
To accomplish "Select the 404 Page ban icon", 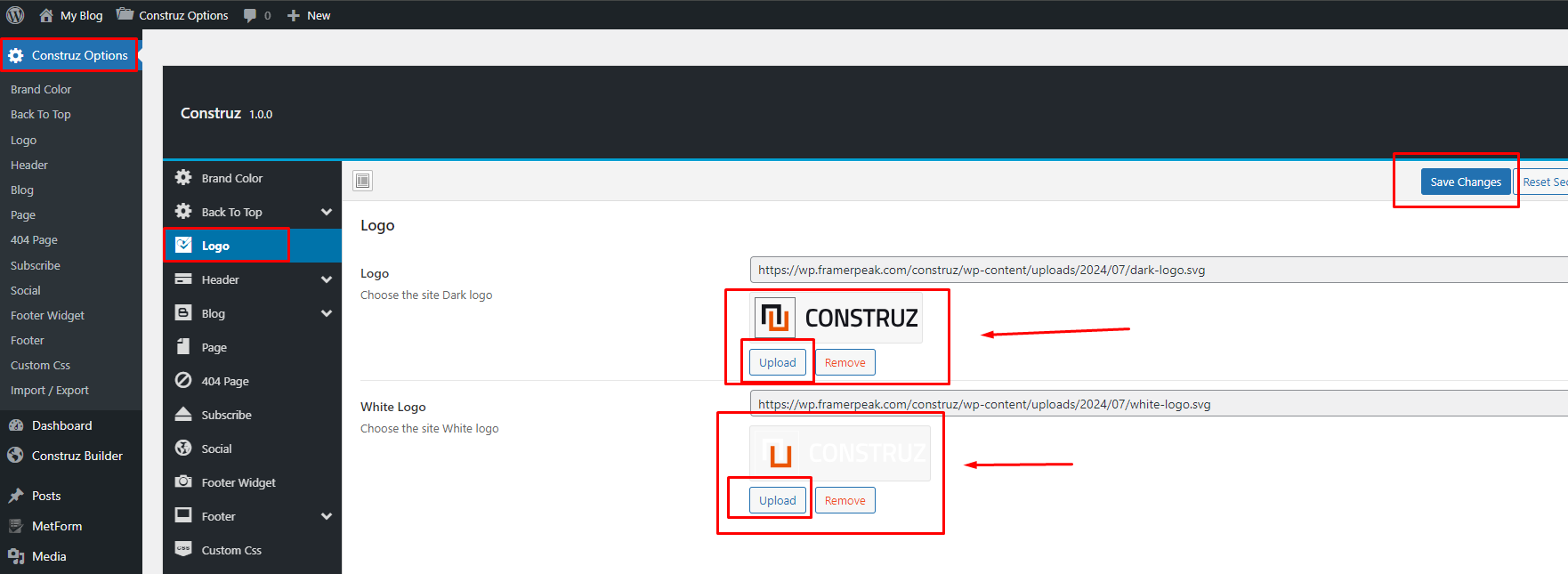I will (x=183, y=380).
